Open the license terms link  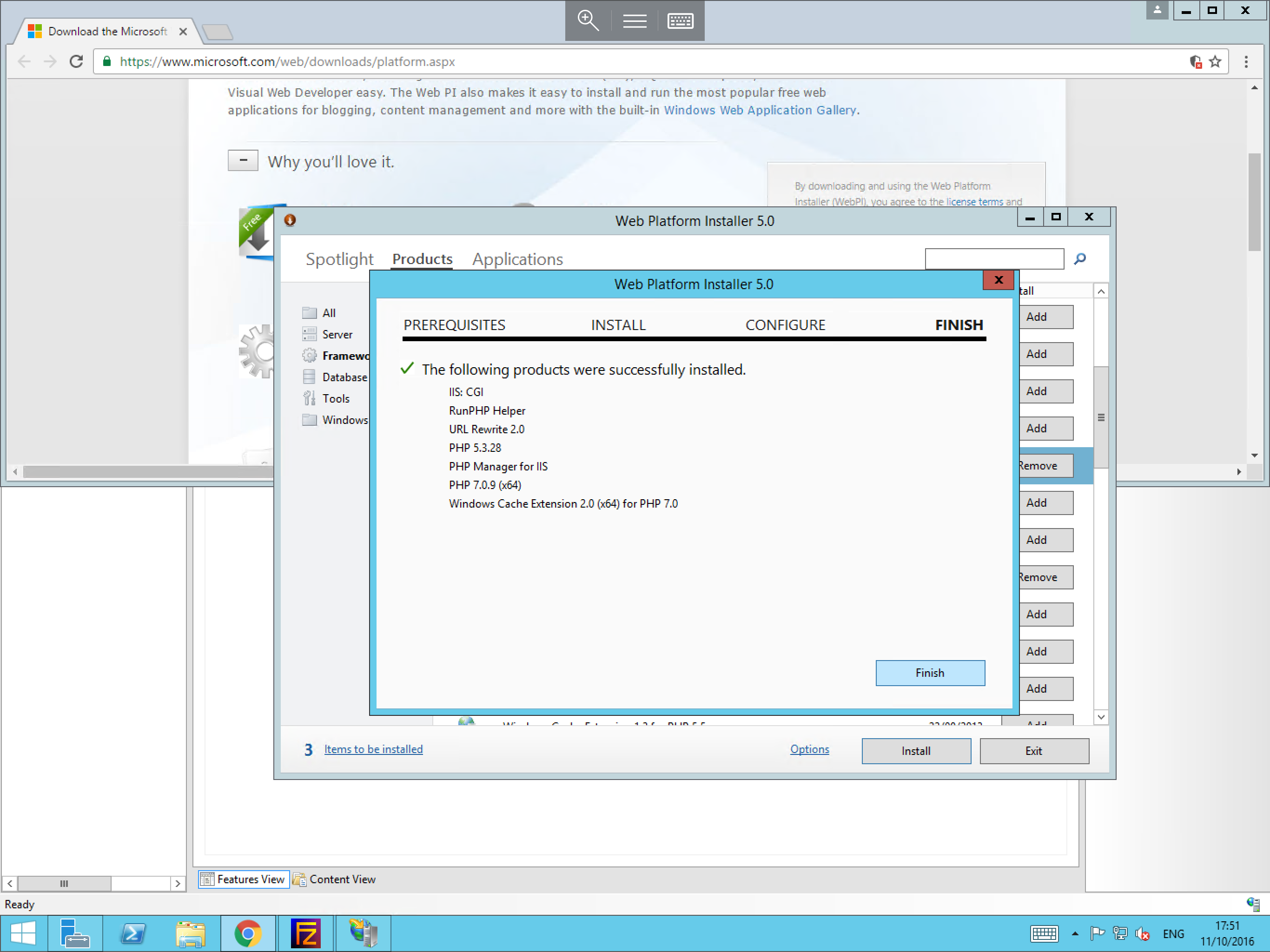coord(974,202)
